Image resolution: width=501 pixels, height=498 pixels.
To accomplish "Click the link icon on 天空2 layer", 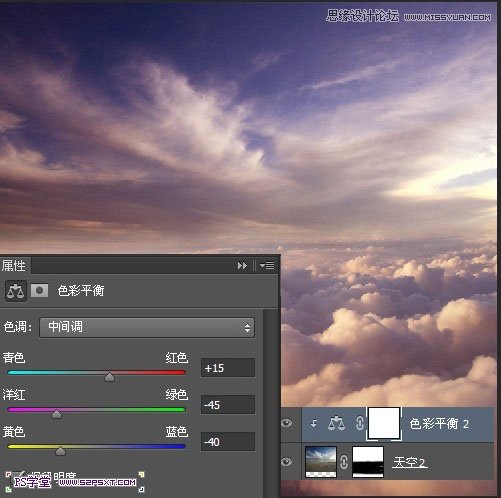I will coord(344,462).
